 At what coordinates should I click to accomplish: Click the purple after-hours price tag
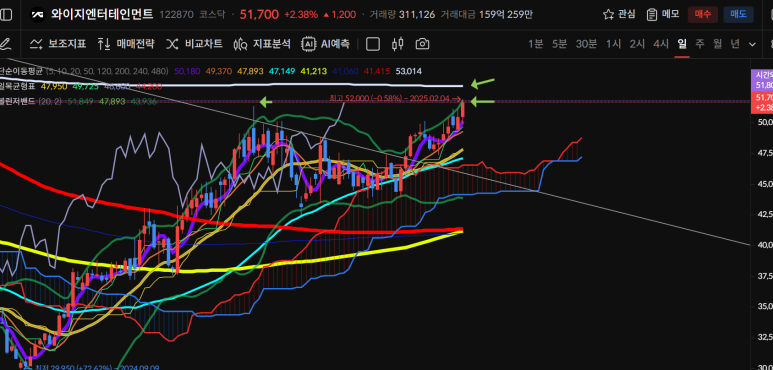pyautogui.click(x=762, y=80)
